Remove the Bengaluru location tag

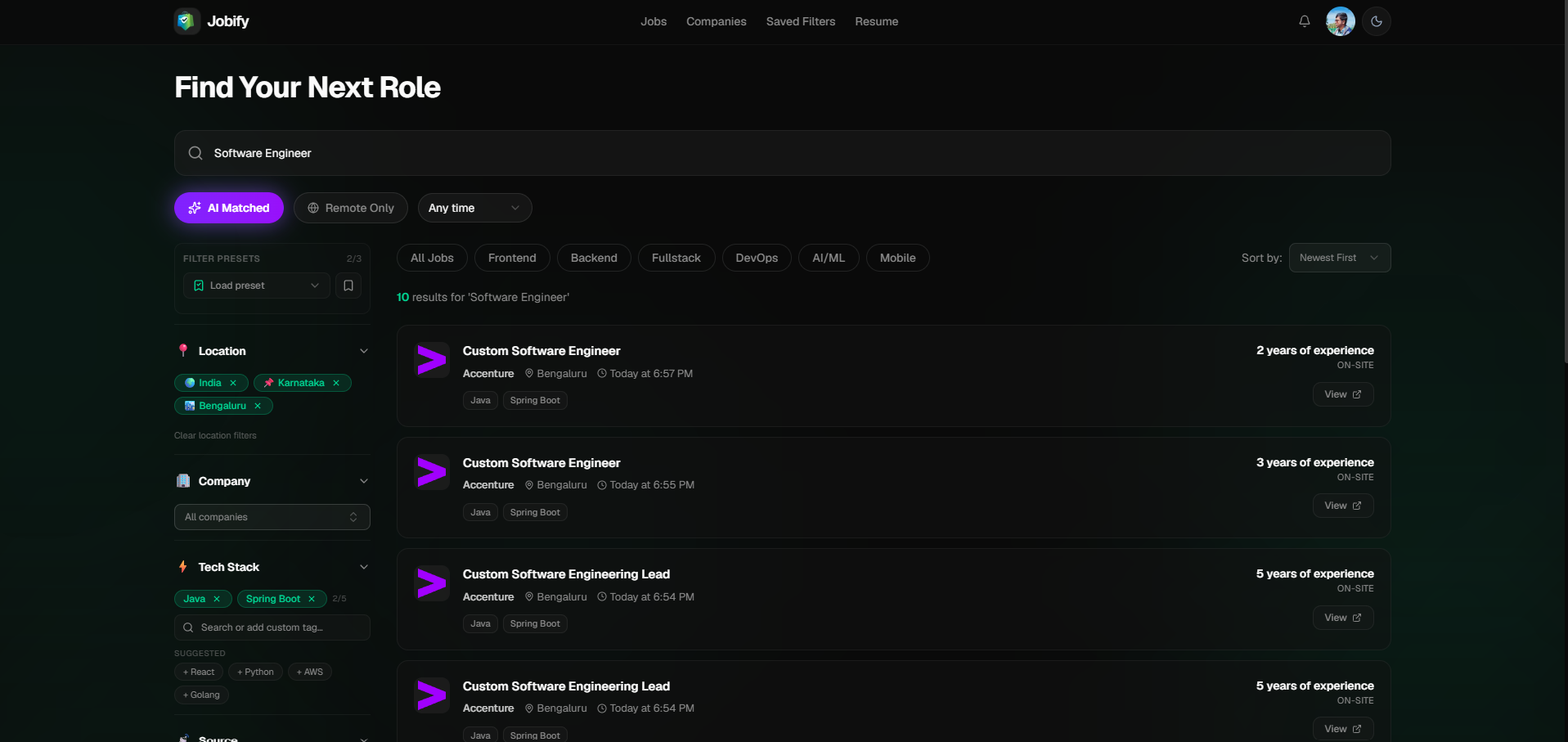tap(258, 406)
